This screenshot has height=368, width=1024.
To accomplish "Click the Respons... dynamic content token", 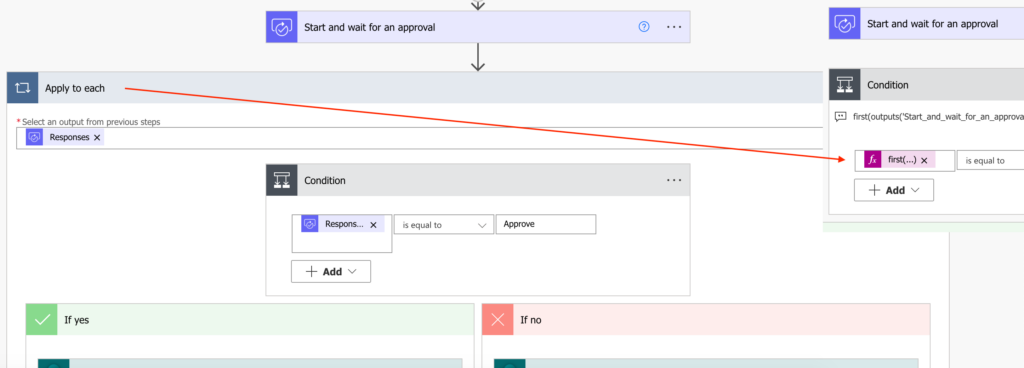I will pyautogui.click(x=342, y=224).
